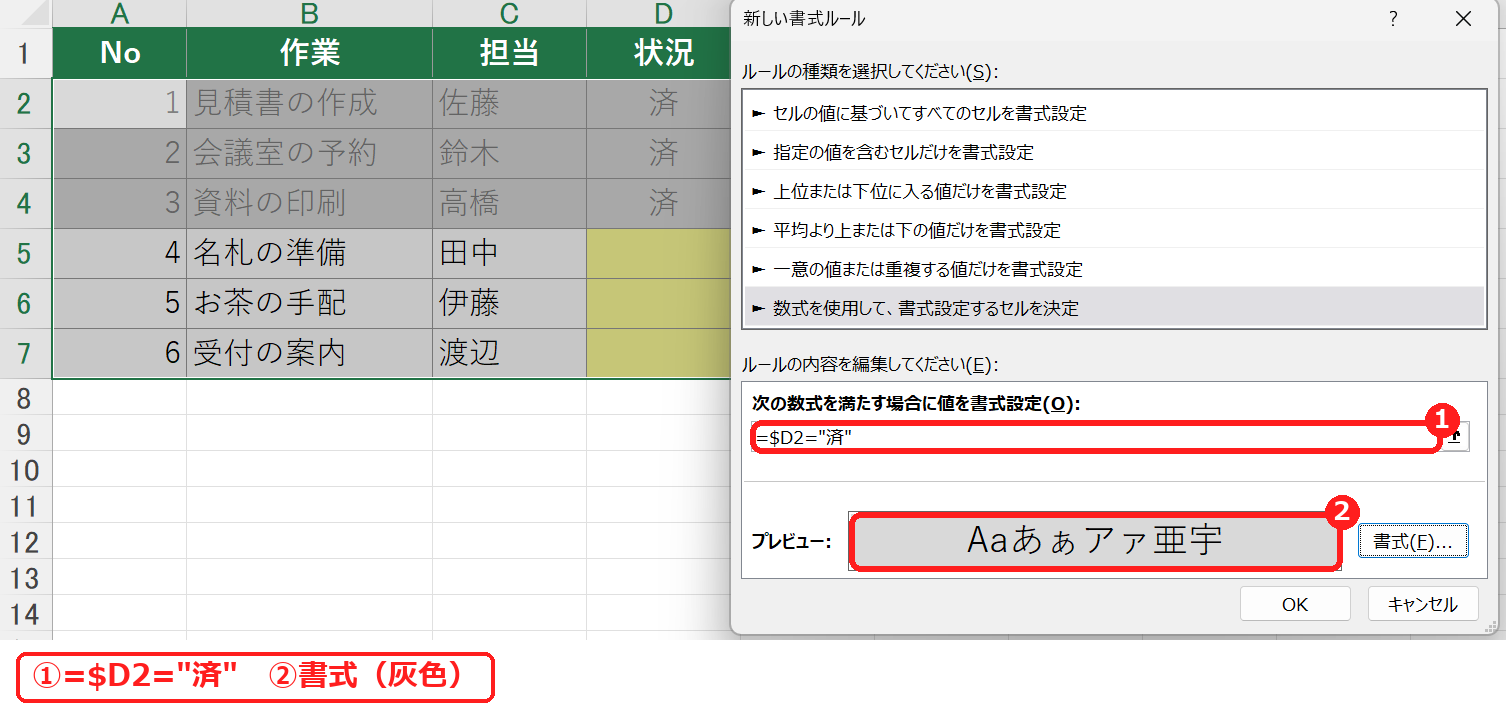
Task: Select rule type セルの値に基づいてすべてのセルを書式設定
Action: click(1113, 113)
